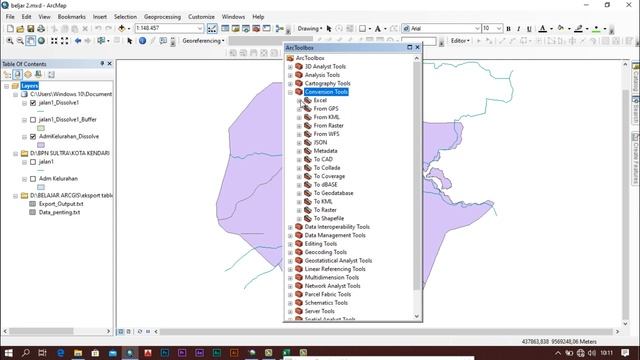Click the Add Data icon
This screenshot has width=640, height=360.
coord(122,29)
